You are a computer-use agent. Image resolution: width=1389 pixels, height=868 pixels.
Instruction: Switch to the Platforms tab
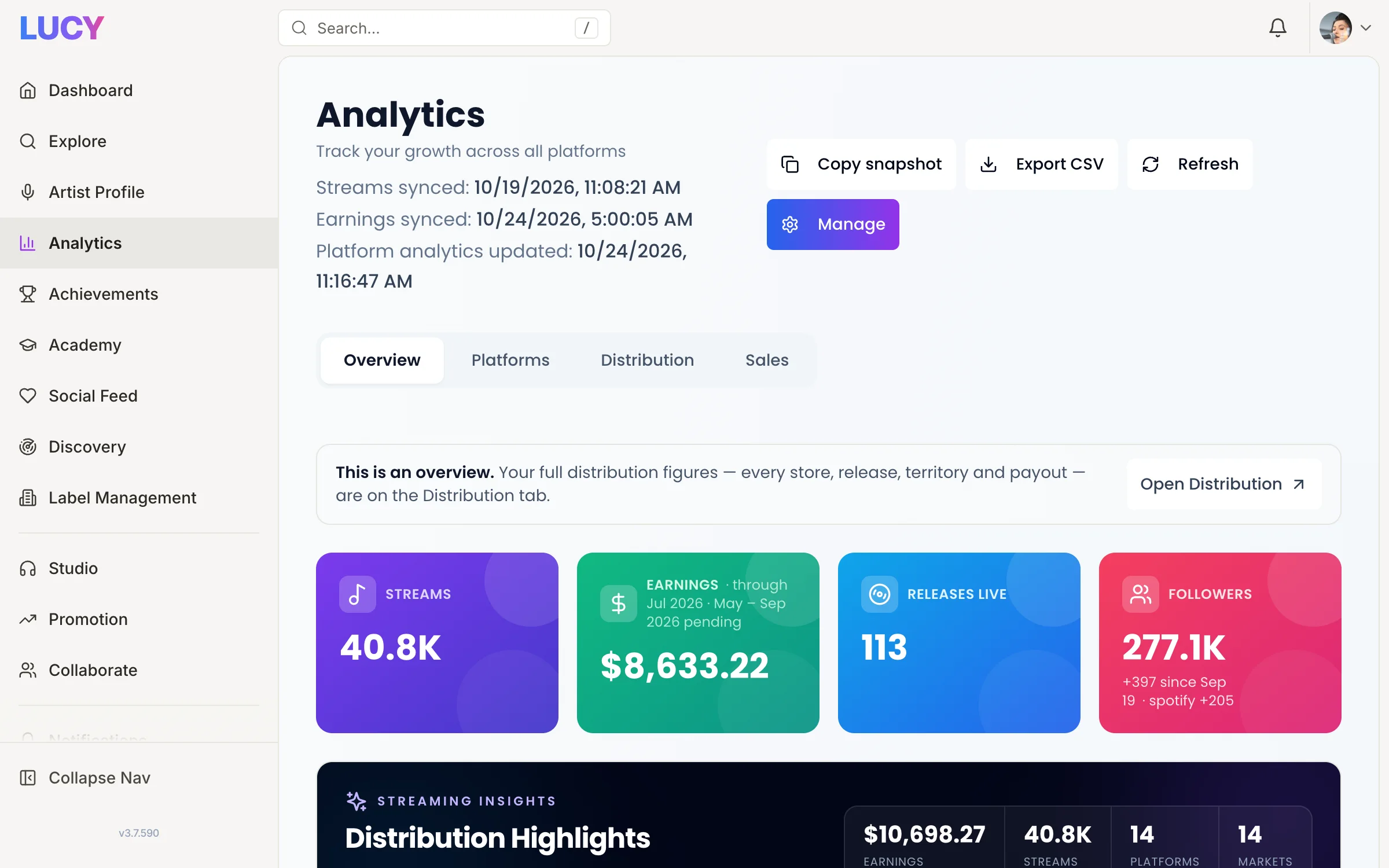510,360
